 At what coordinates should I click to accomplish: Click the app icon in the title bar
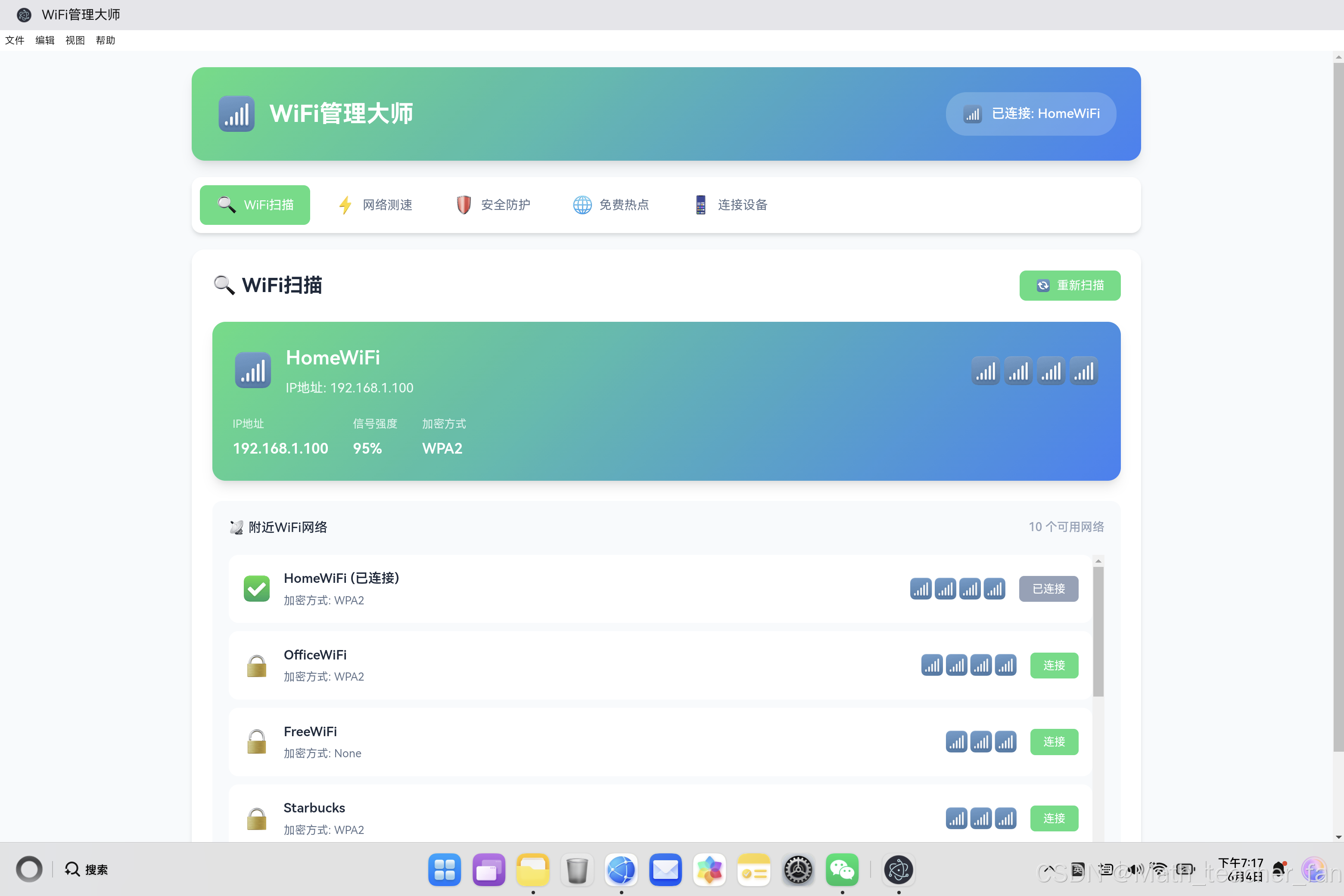click(x=24, y=15)
